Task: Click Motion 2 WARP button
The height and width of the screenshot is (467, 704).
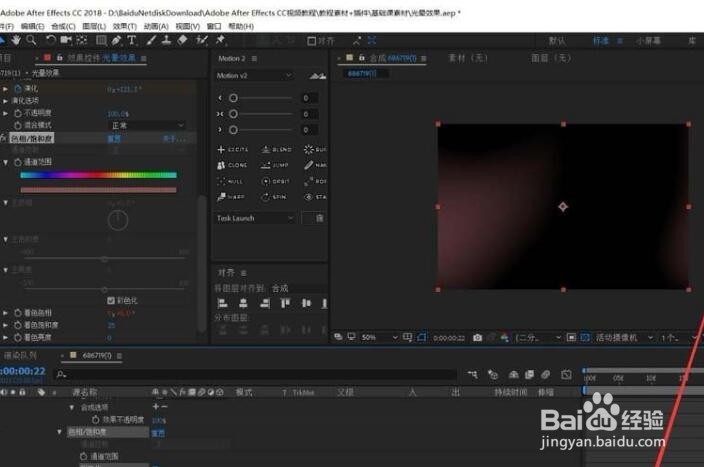Action: pos(231,197)
